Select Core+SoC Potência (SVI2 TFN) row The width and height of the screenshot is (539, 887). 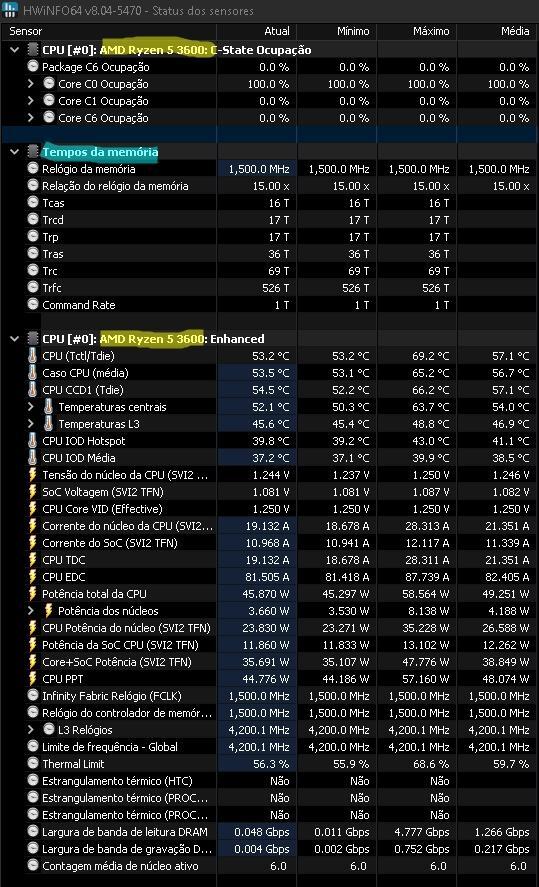pyautogui.click(x=269, y=661)
